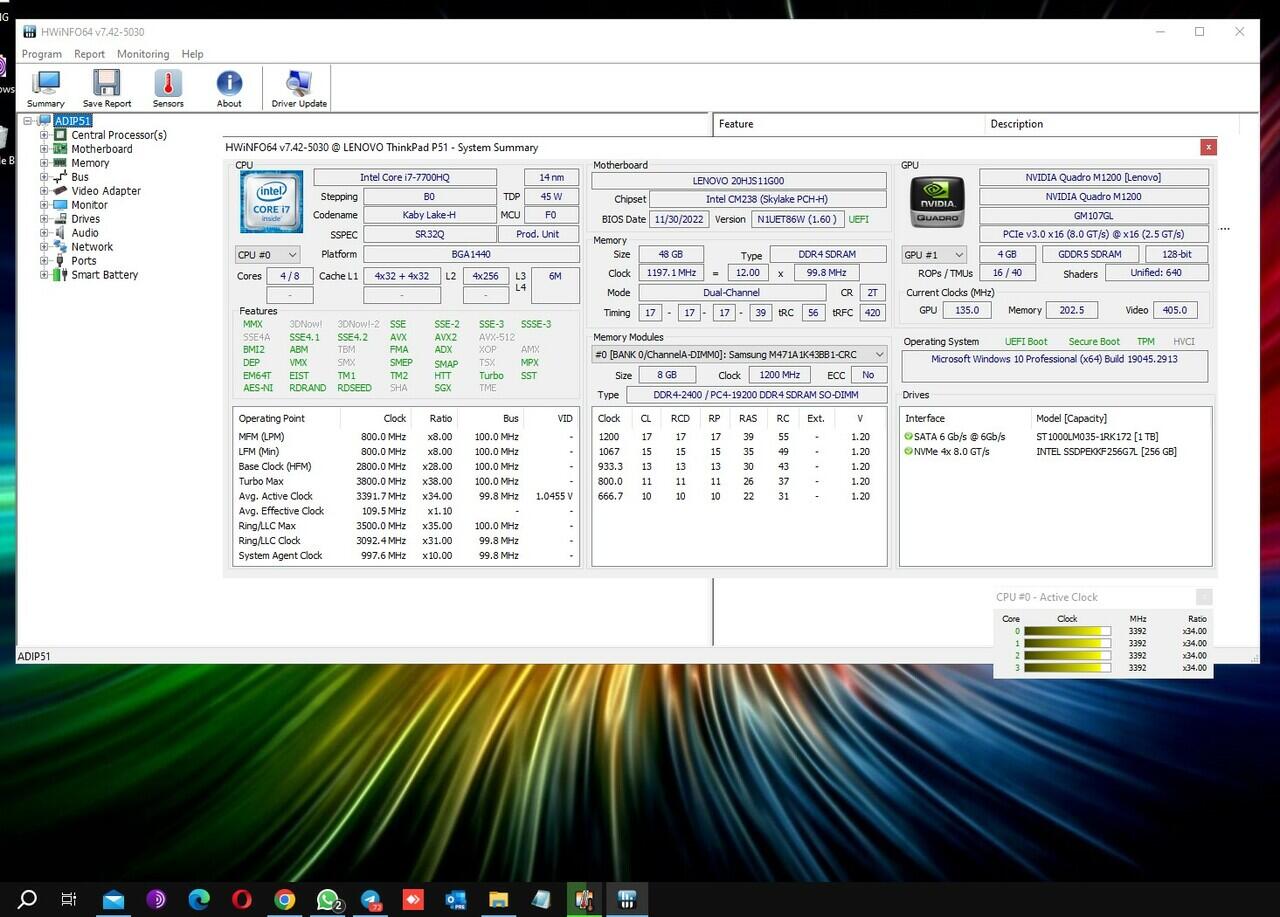Expand the Ports tree node

(x=44, y=261)
